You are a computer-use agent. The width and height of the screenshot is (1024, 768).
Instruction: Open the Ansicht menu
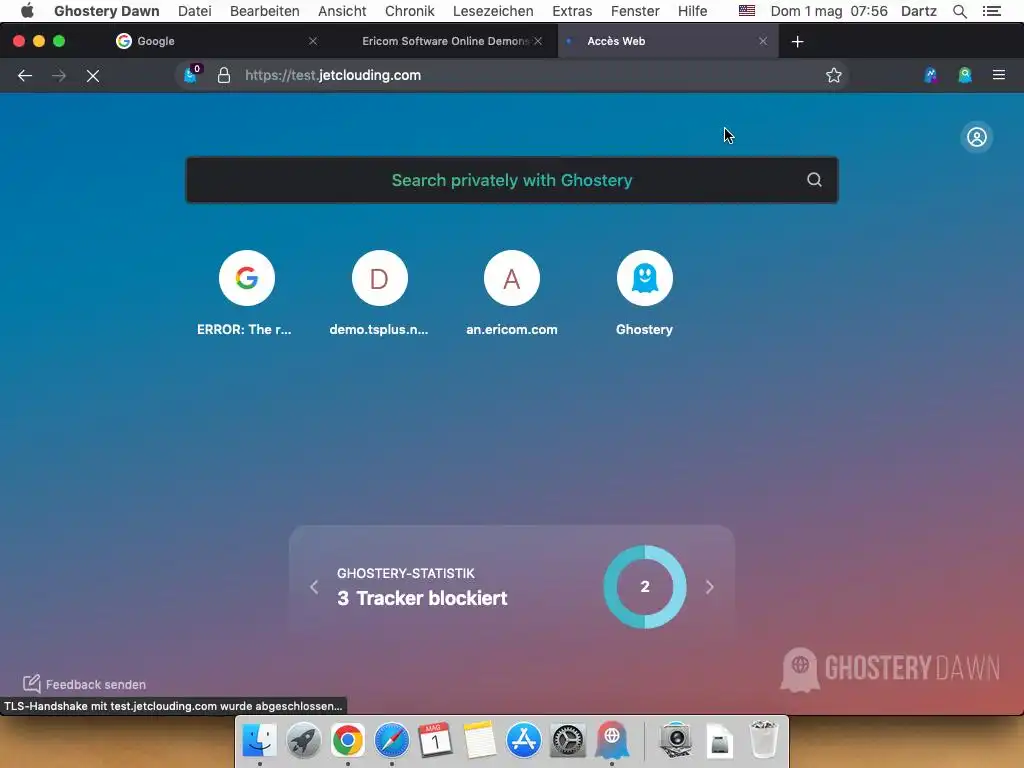pyautogui.click(x=342, y=11)
